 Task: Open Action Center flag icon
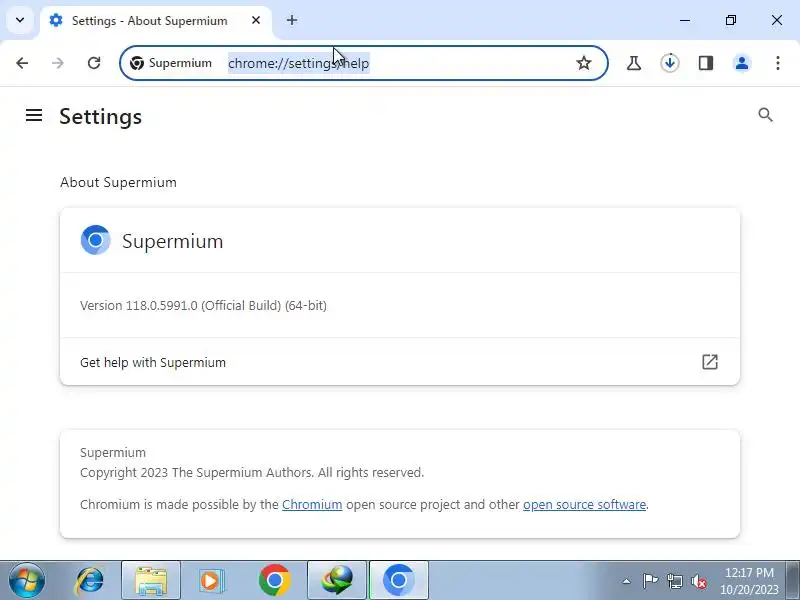tap(650, 581)
